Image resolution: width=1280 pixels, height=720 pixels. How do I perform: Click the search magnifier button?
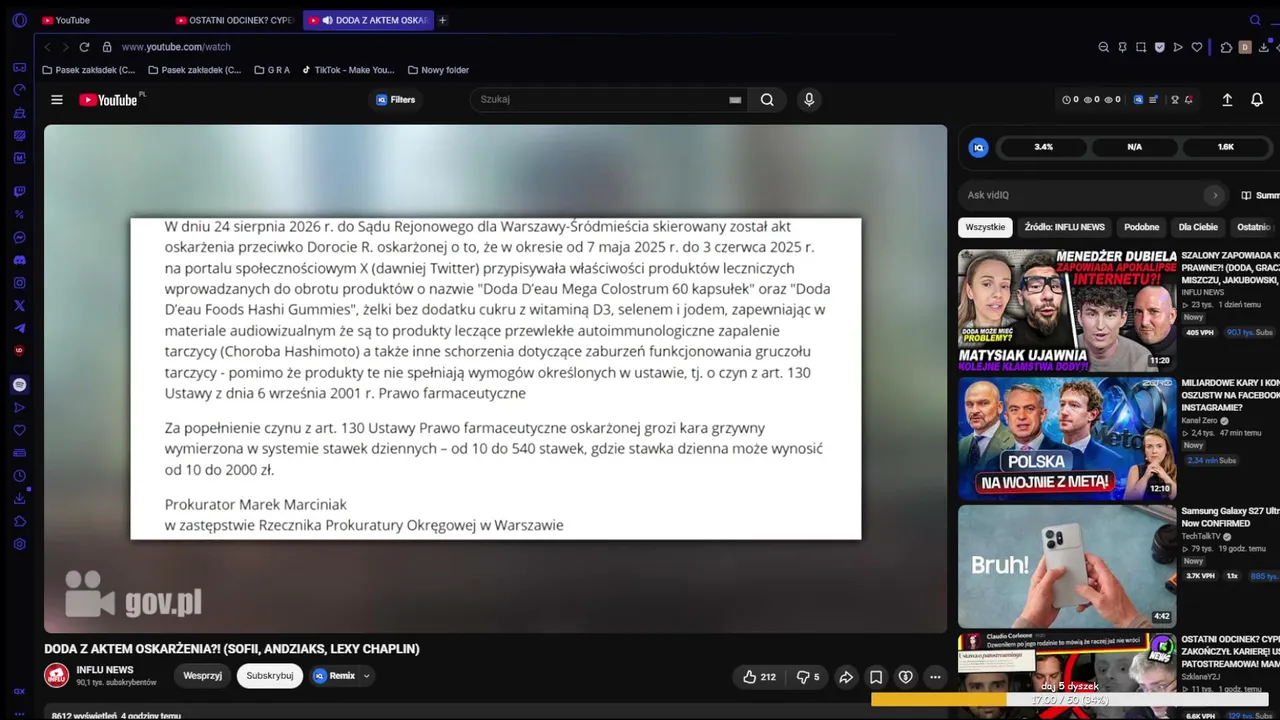(767, 99)
